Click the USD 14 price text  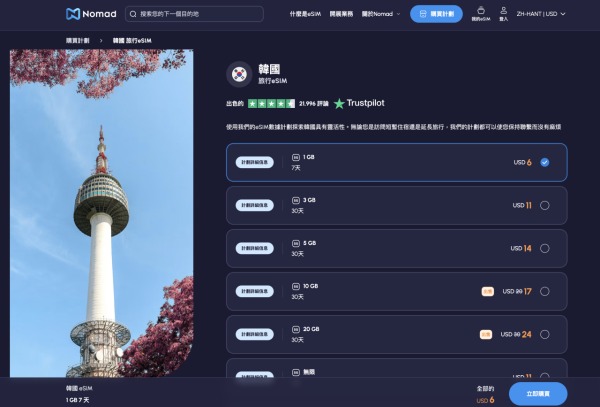tap(521, 248)
